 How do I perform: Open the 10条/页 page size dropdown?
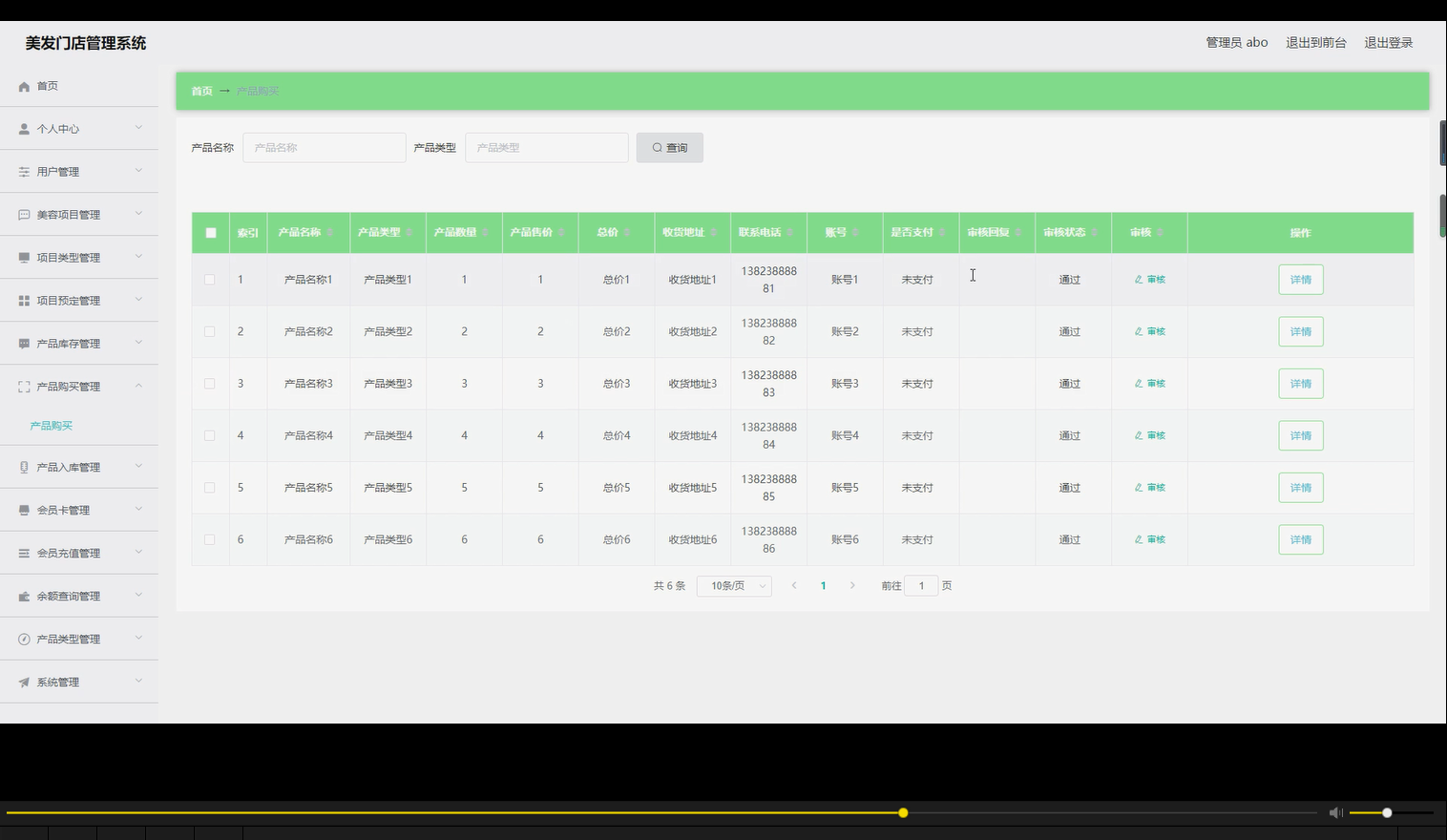[x=734, y=586]
